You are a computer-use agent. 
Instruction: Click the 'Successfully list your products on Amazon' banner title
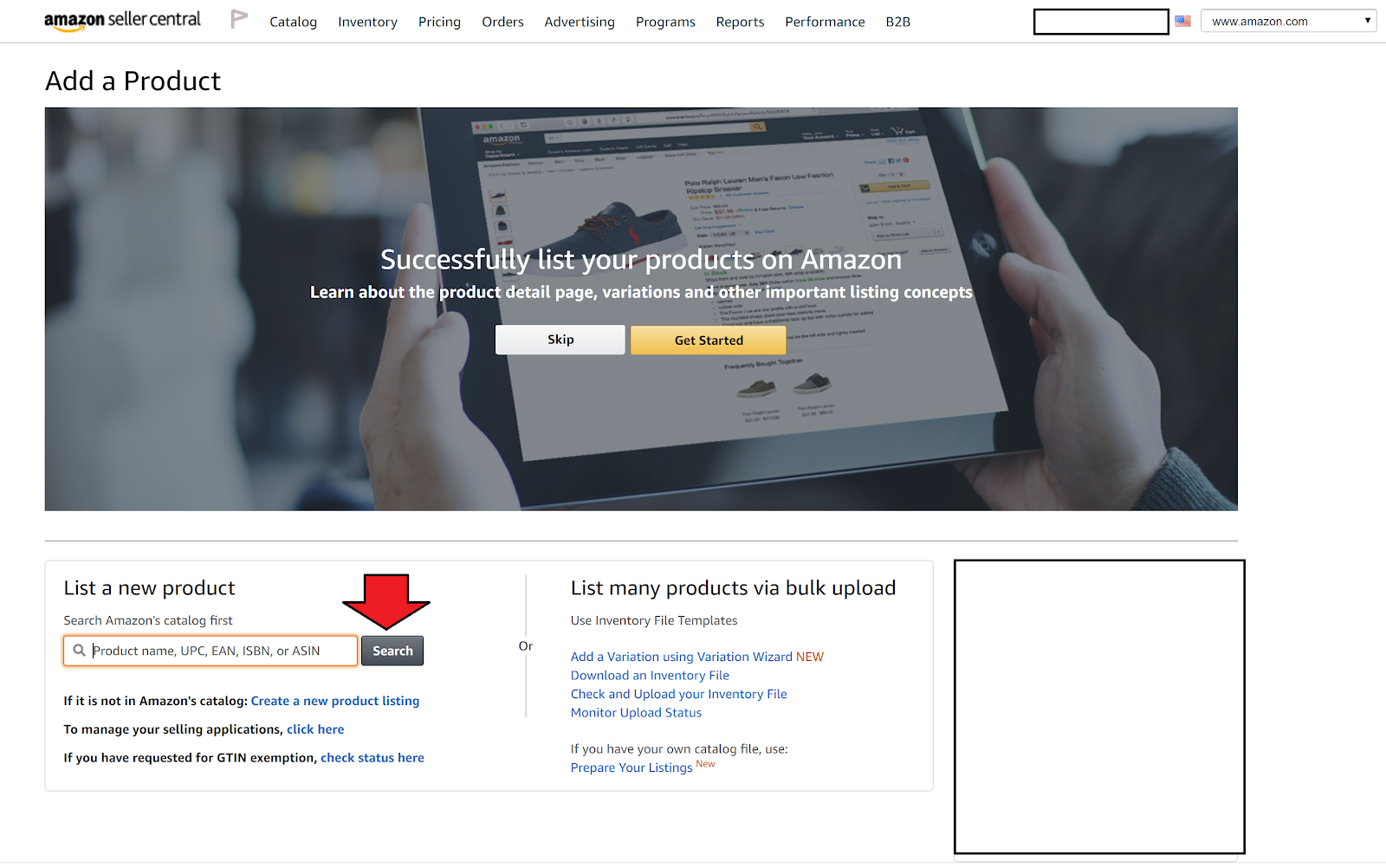(x=641, y=259)
